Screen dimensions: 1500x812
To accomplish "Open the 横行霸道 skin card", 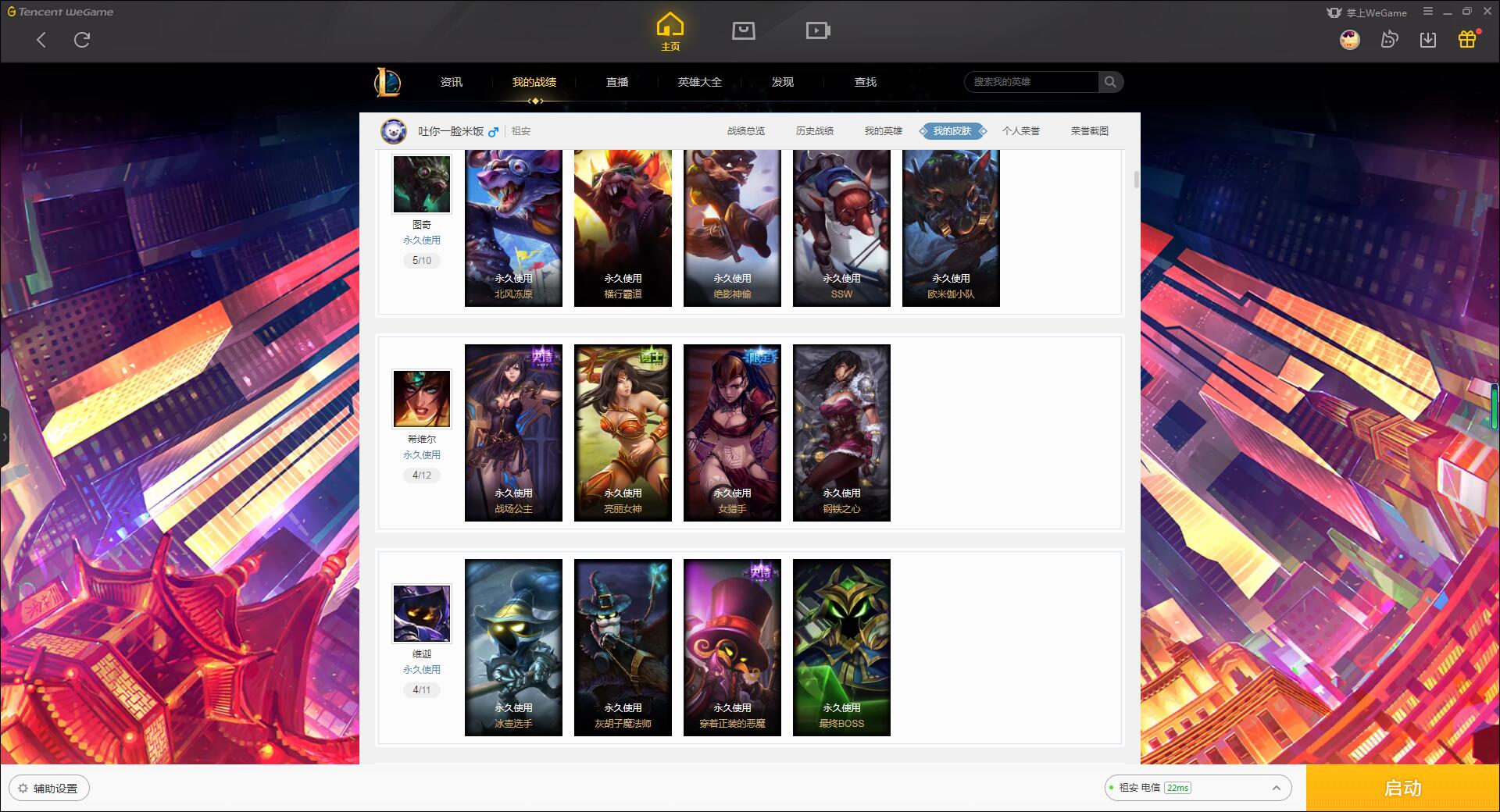I will [623, 227].
